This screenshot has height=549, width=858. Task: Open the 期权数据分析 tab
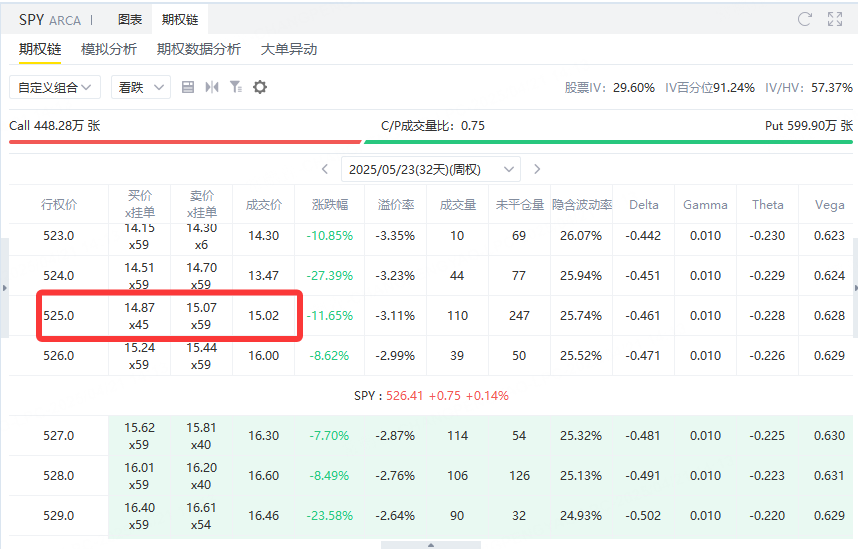[x=199, y=49]
